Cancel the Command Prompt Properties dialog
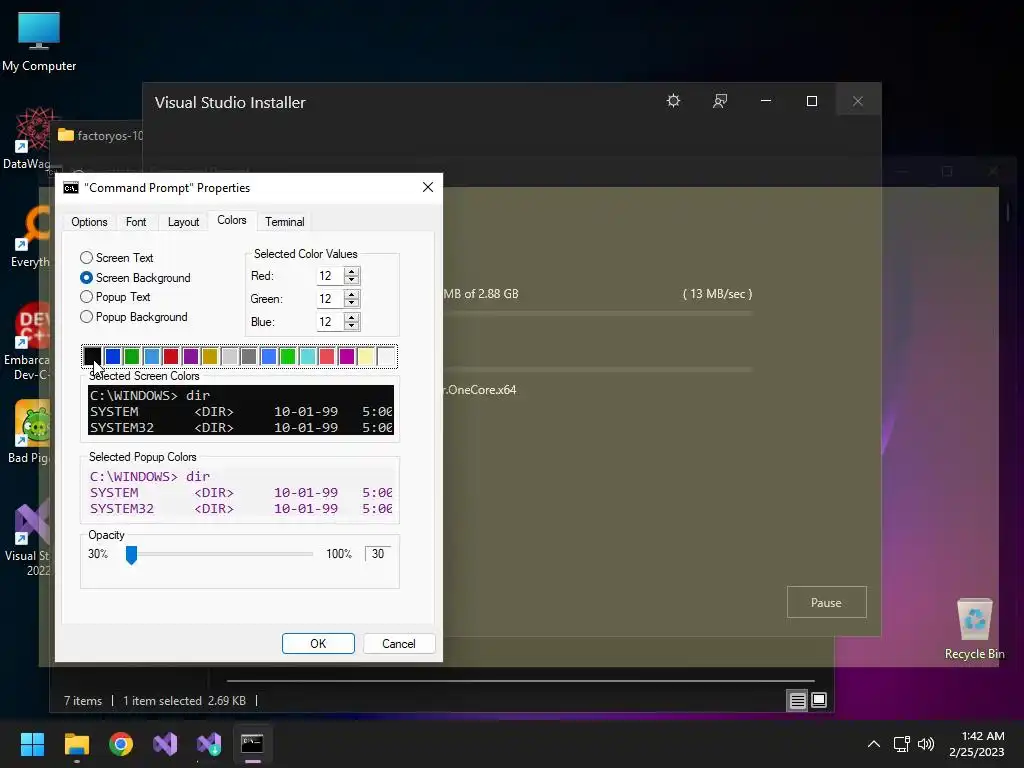The image size is (1024, 768). (398, 643)
